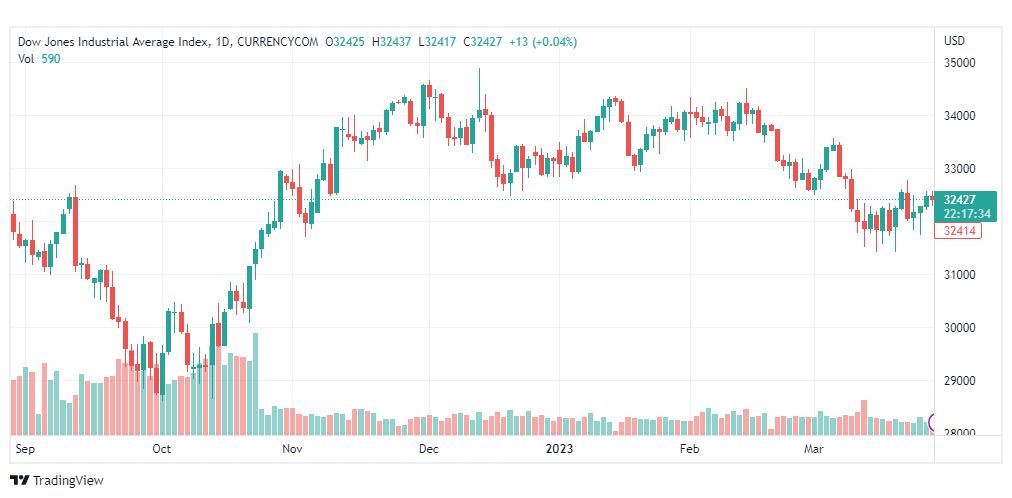Click the tall red March volume bar
The width and height of the screenshot is (1012, 498).
click(x=864, y=417)
